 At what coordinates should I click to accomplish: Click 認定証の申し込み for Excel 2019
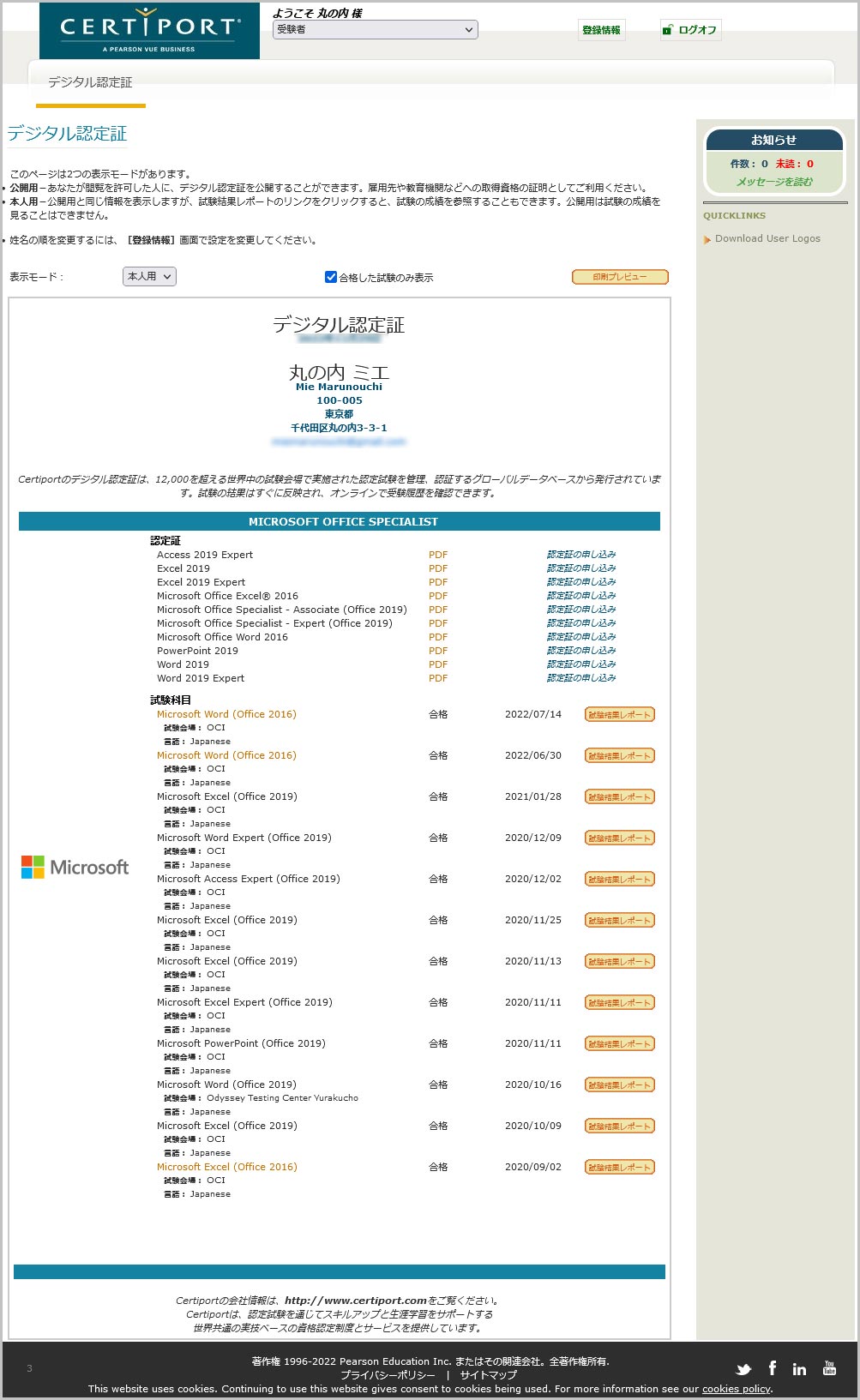[581, 568]
